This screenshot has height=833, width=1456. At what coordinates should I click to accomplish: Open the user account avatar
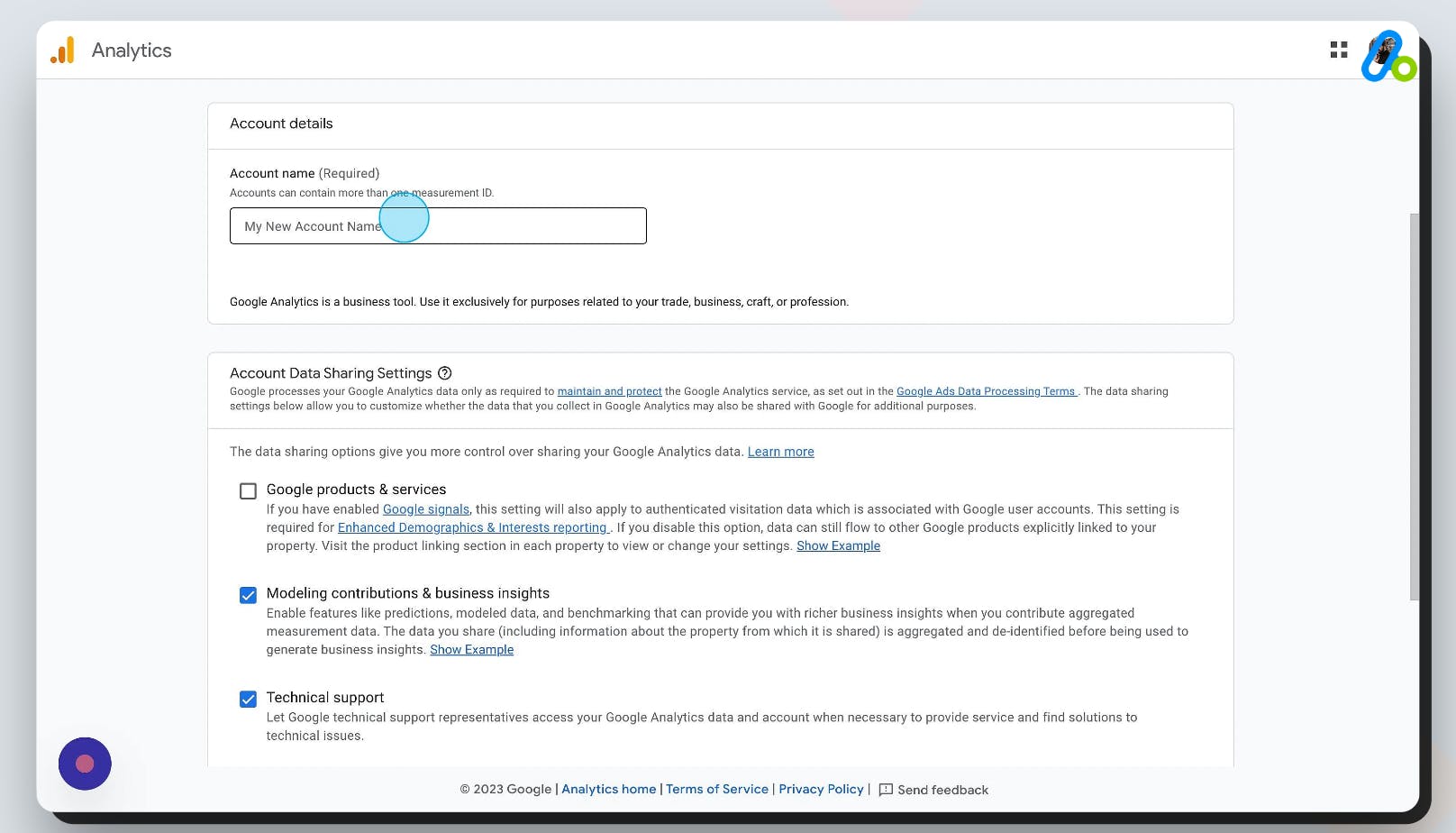click(1385, 52)
